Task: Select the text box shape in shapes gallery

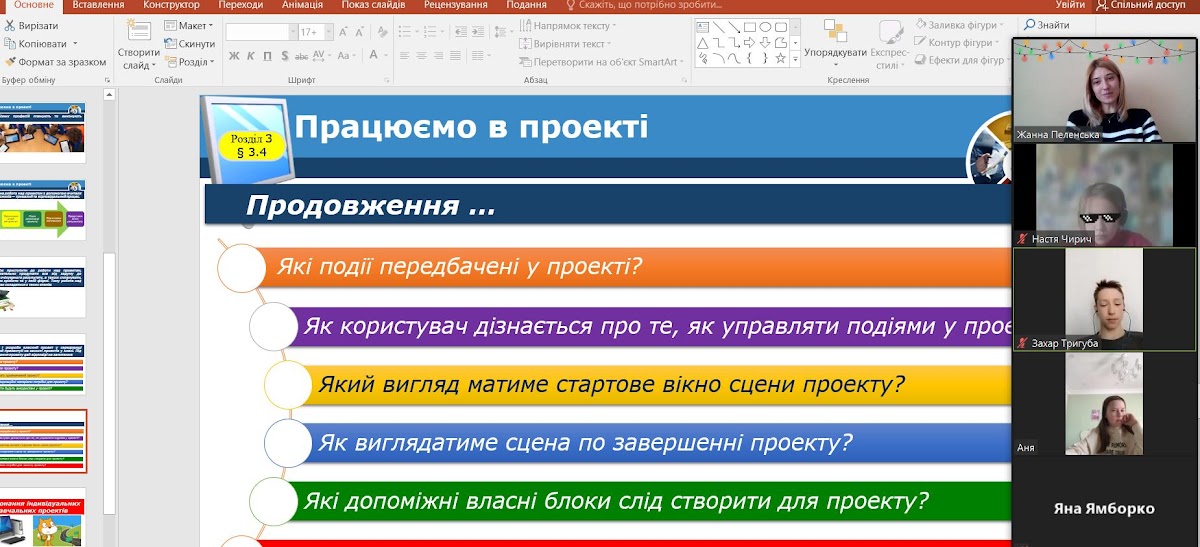Action: click(x=703, y=26)
